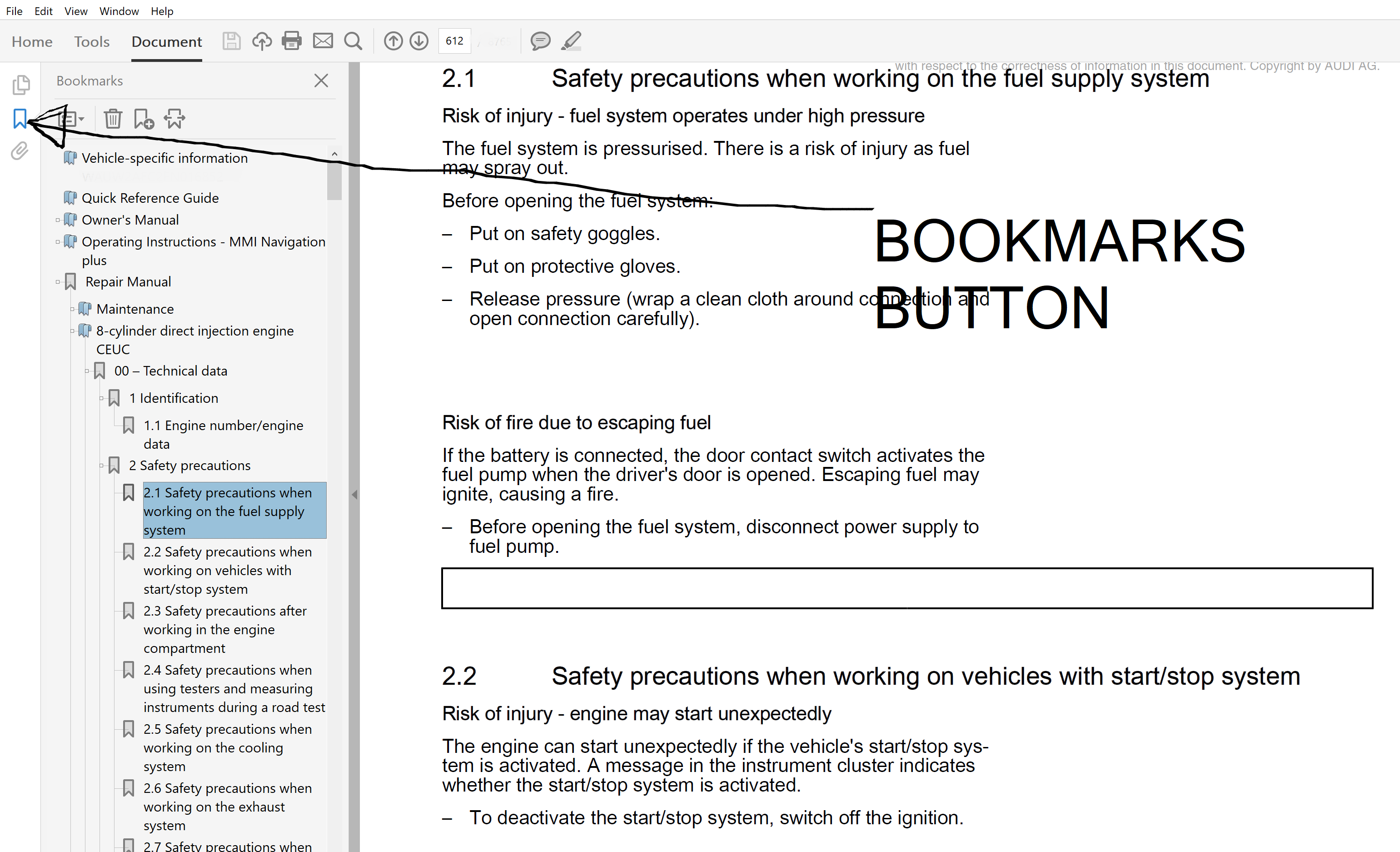
Task: Toggle Owner's Manual node visibility
Action: (56, 219)
